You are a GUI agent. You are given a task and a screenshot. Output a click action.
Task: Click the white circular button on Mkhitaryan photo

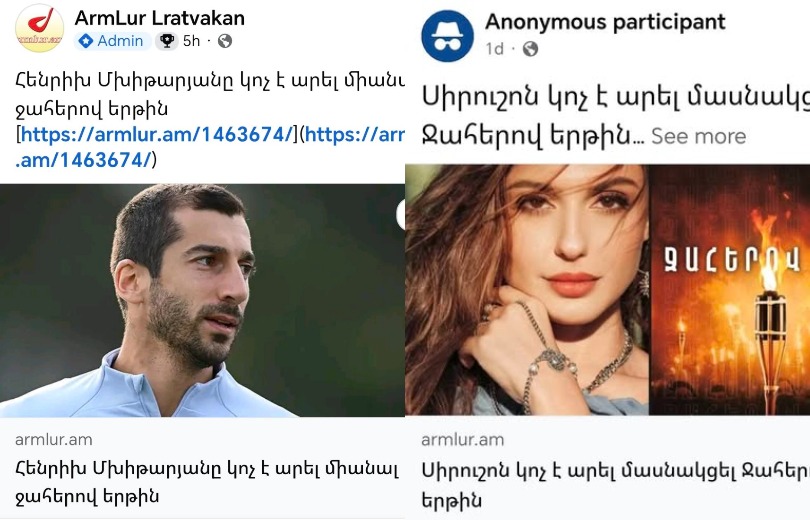[x=401, y=214]
